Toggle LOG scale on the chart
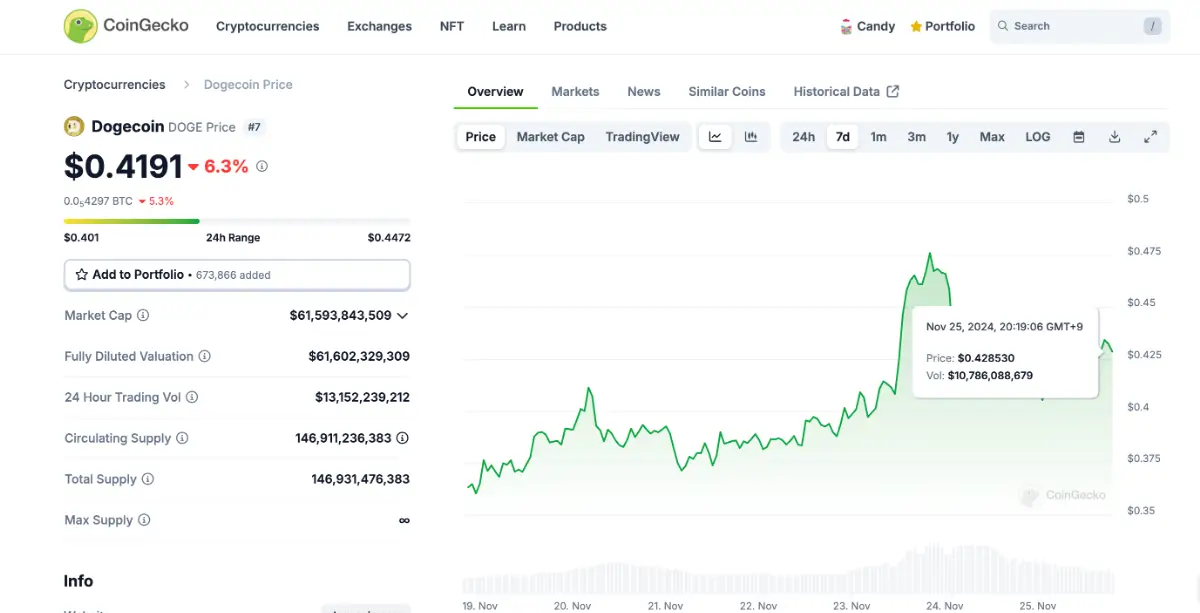 coord(1037,136)
